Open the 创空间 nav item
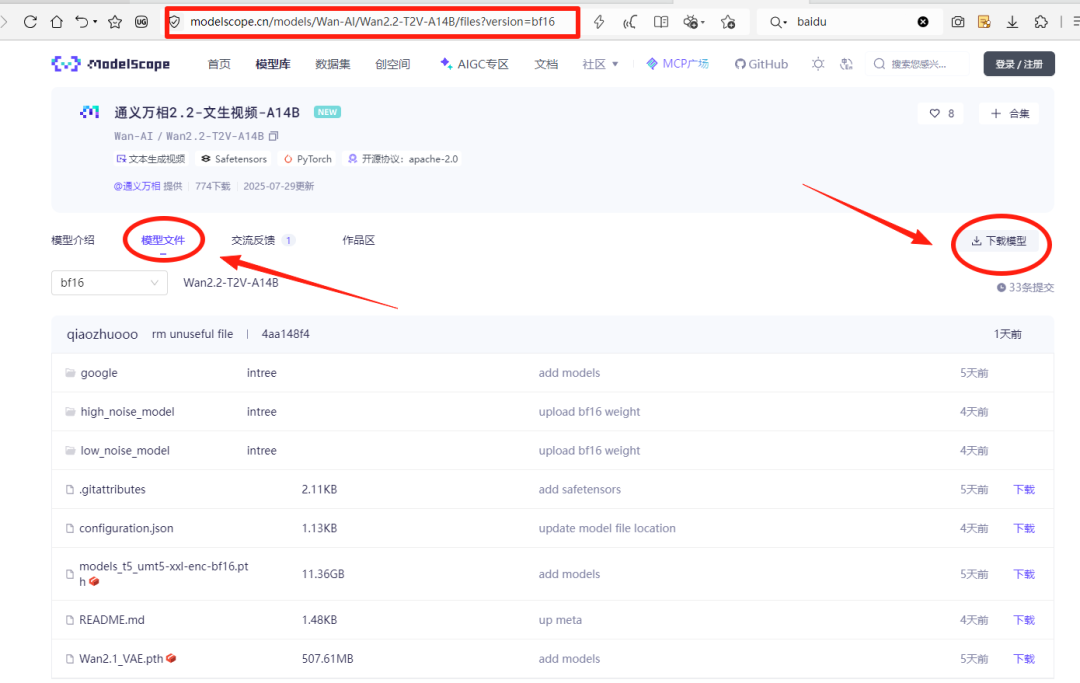Screen dimensions: 1080x683 click(x=393, y=64)
